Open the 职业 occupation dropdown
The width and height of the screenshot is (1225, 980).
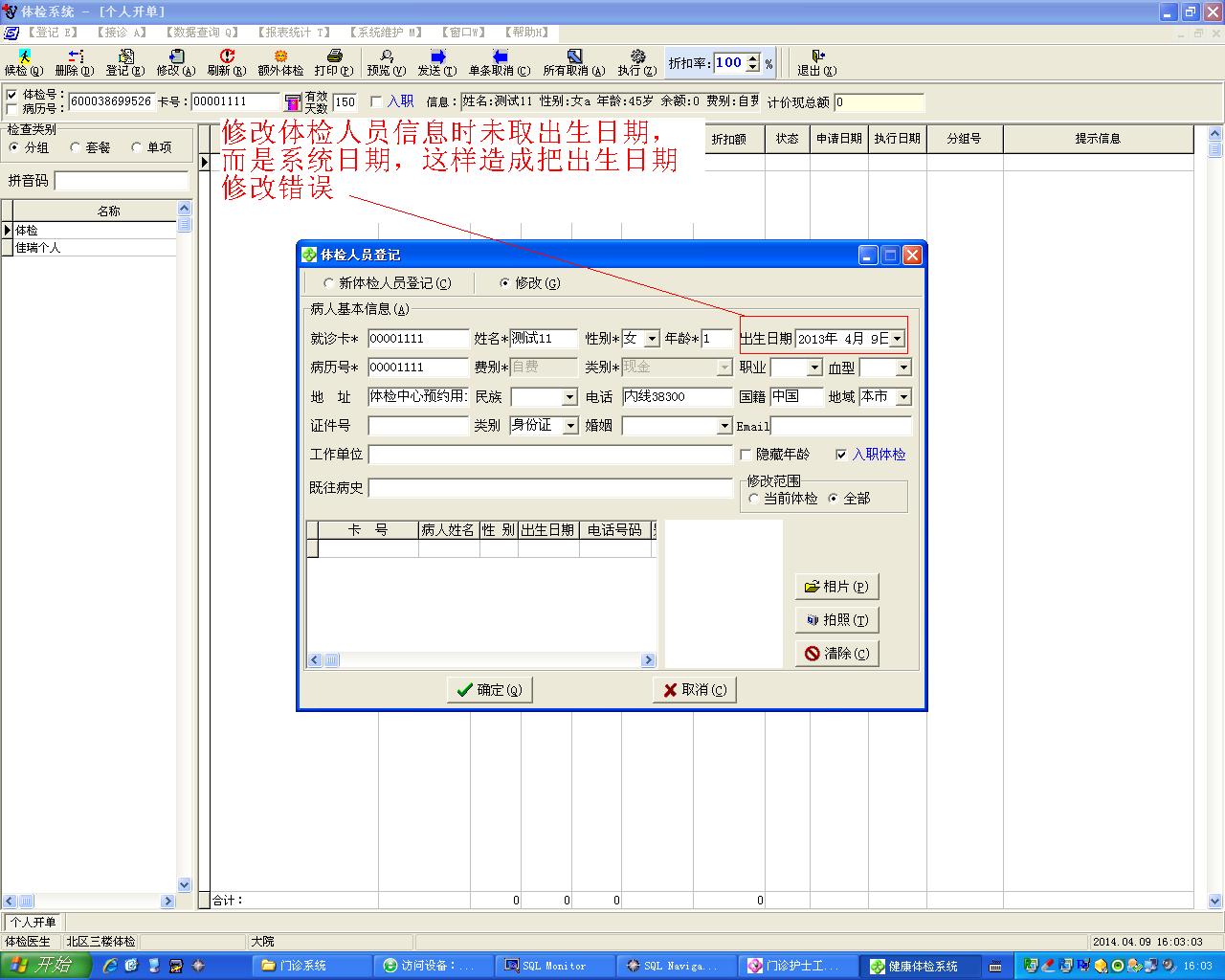coord(814,367)
